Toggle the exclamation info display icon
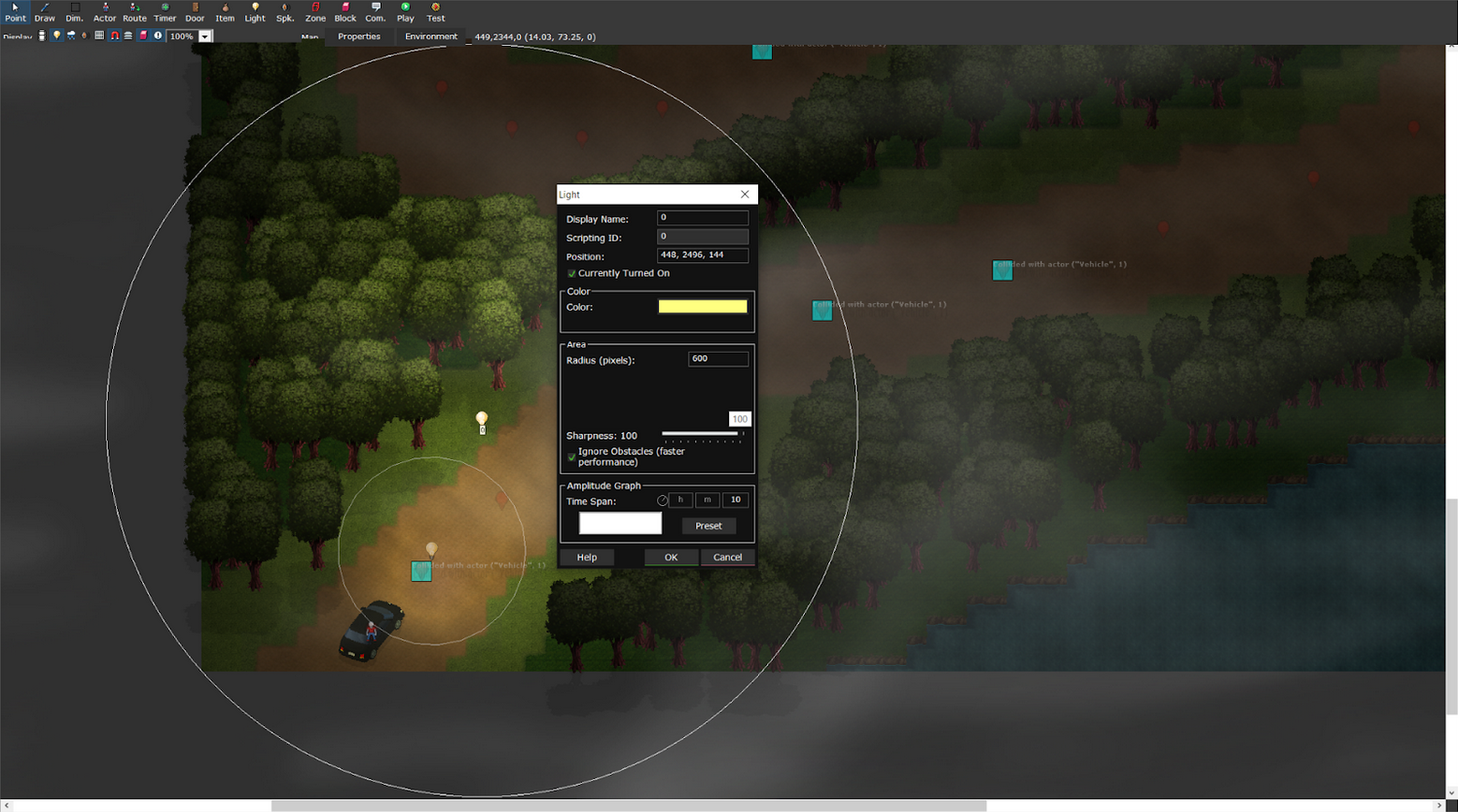Viewport: 1458px width, 812px height. [x=157, y=36]
